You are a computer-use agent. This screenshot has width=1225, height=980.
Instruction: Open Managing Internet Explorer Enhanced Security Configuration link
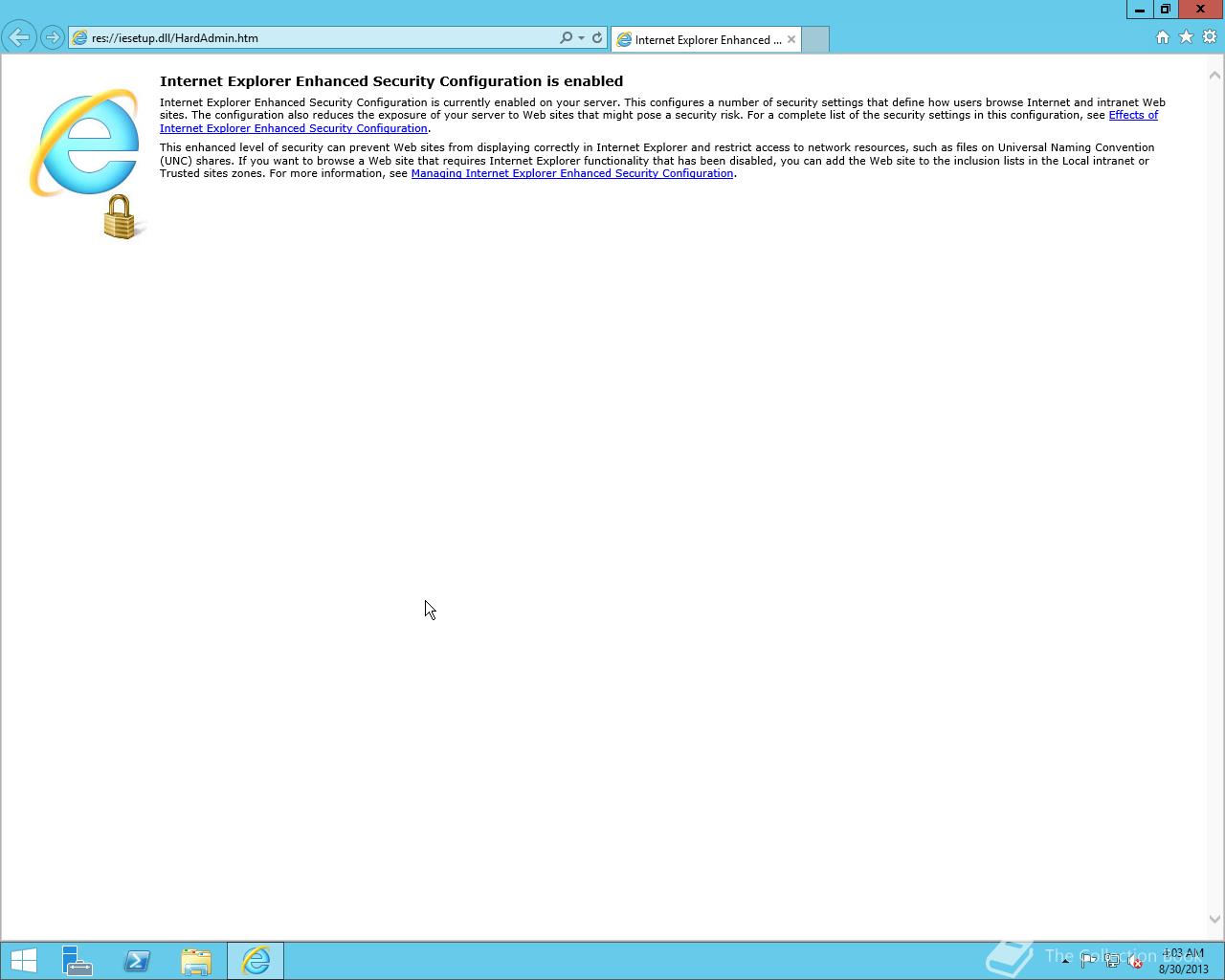[572, 173]
